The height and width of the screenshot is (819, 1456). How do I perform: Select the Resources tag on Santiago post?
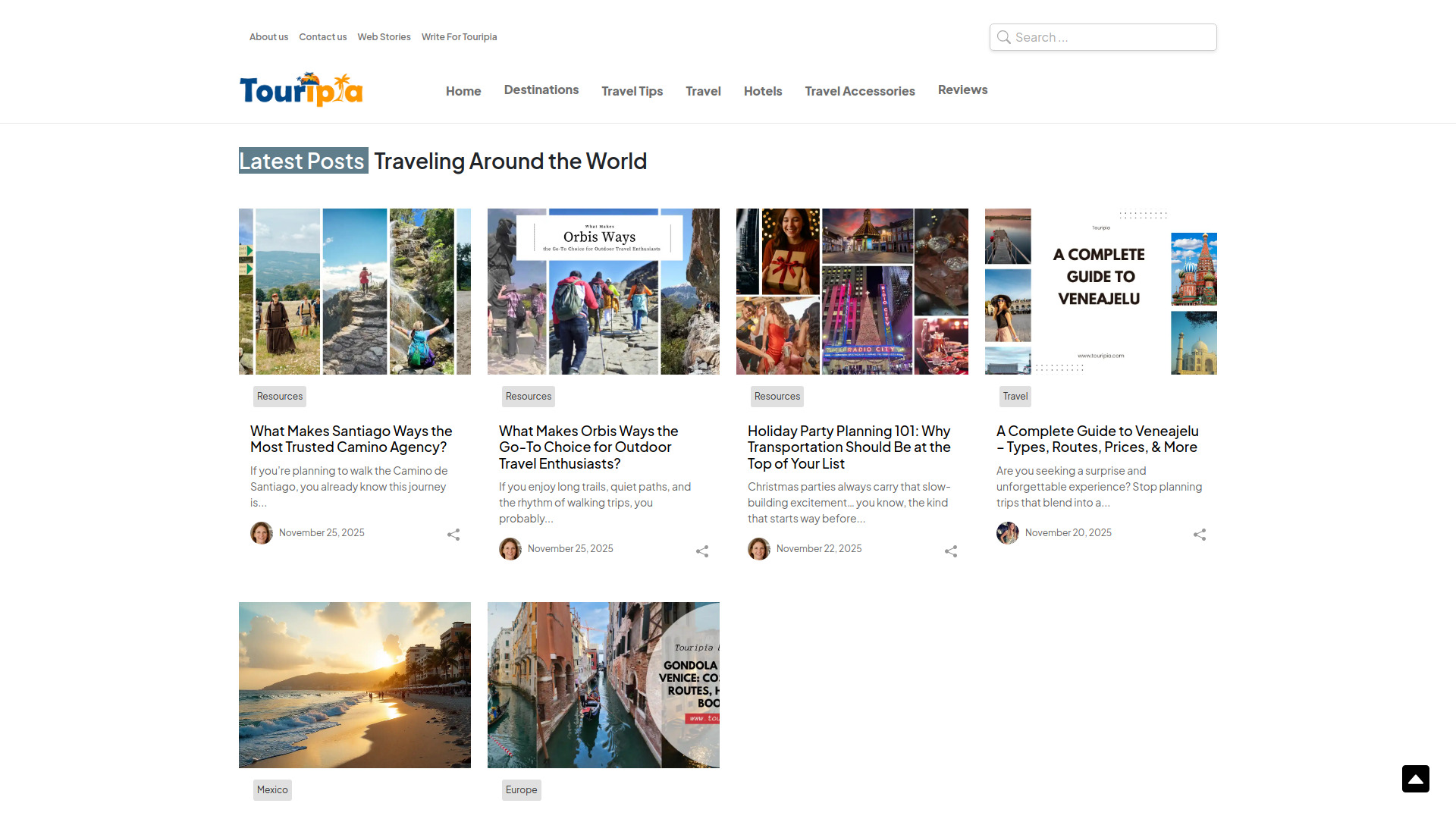point(279,396)
